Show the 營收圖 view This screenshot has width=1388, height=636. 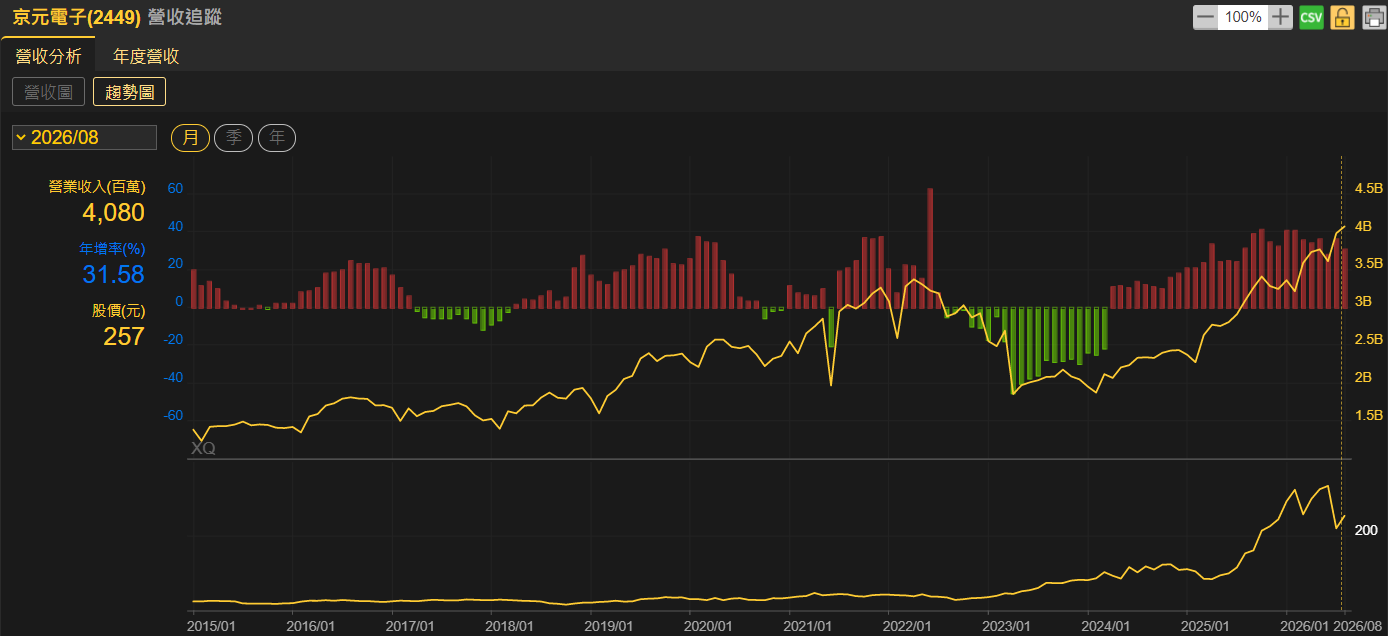click(x=48, y=92)
